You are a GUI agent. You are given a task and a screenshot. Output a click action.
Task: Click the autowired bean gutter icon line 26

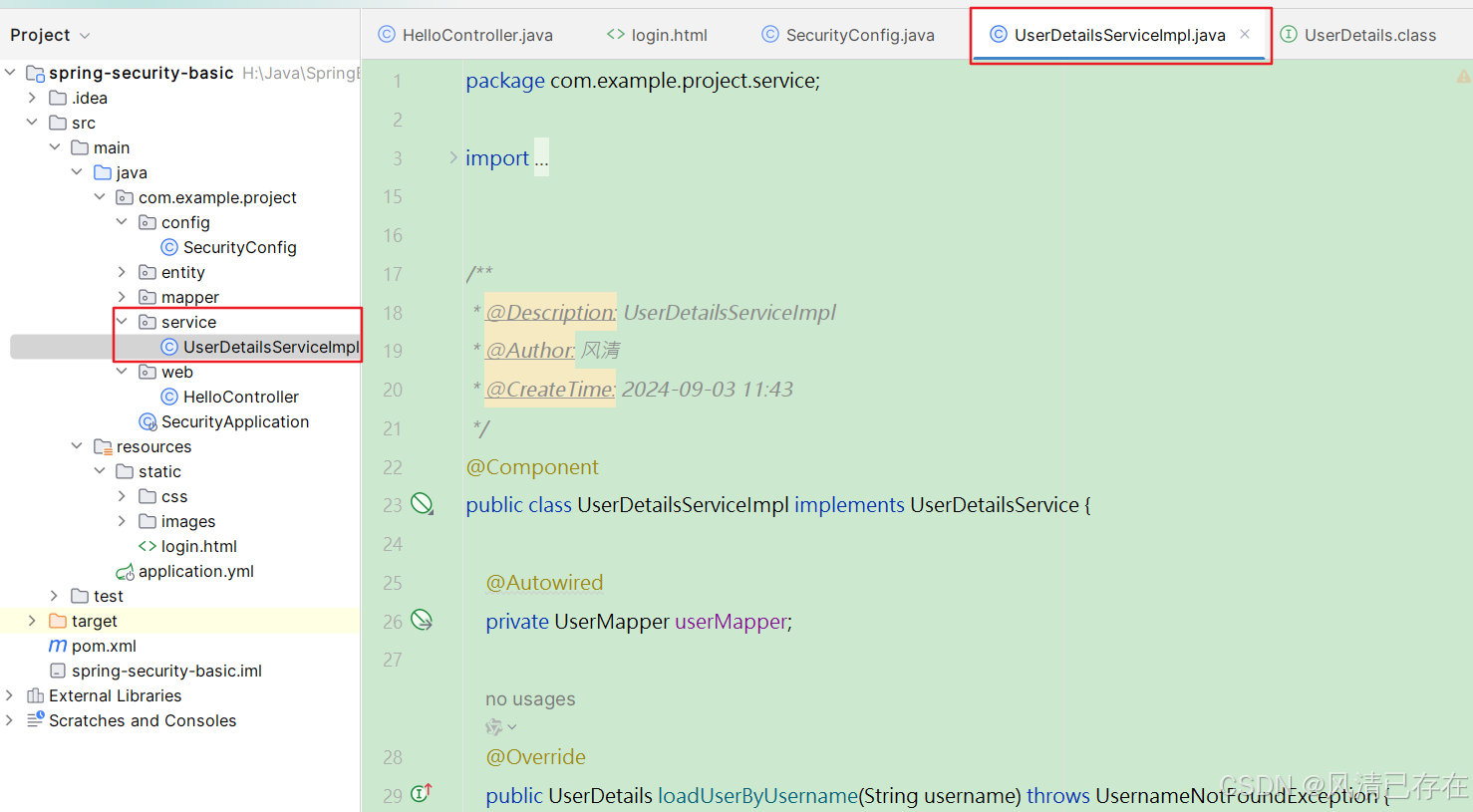[423, 620]
